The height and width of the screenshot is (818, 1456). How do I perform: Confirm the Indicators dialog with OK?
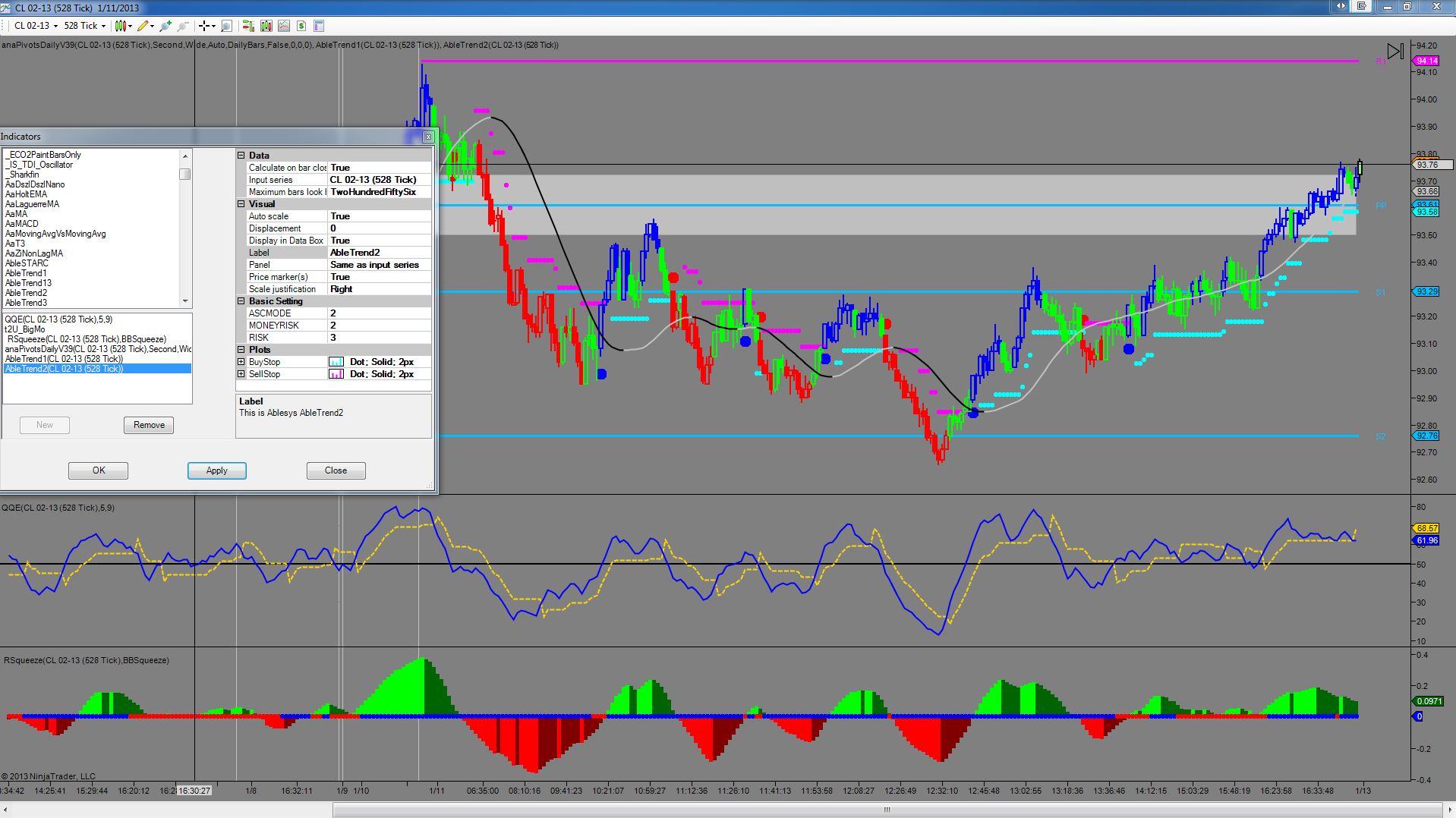98,470
